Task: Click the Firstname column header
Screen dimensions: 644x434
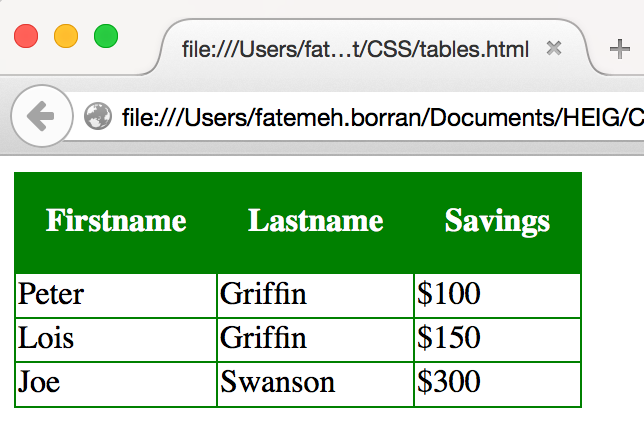Action: pyautogui.click(x=116, y=222)
